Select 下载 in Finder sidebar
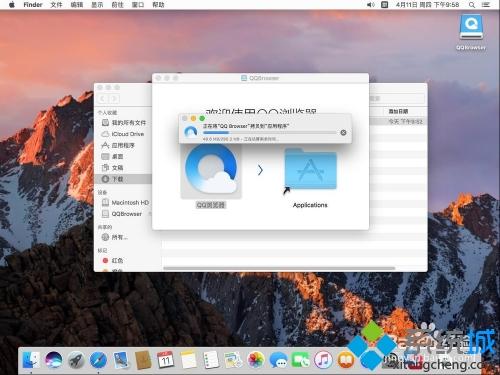 (123, 179)
